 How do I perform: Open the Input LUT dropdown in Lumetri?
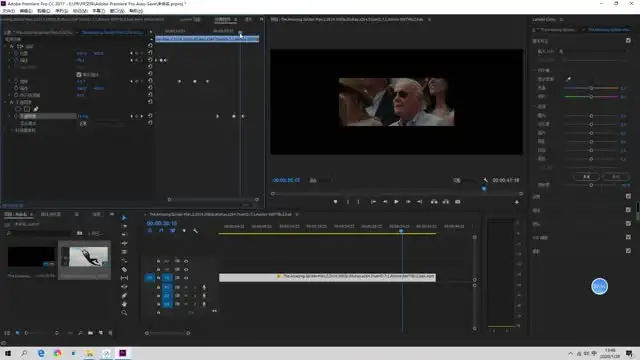click(x=596, y=51)
